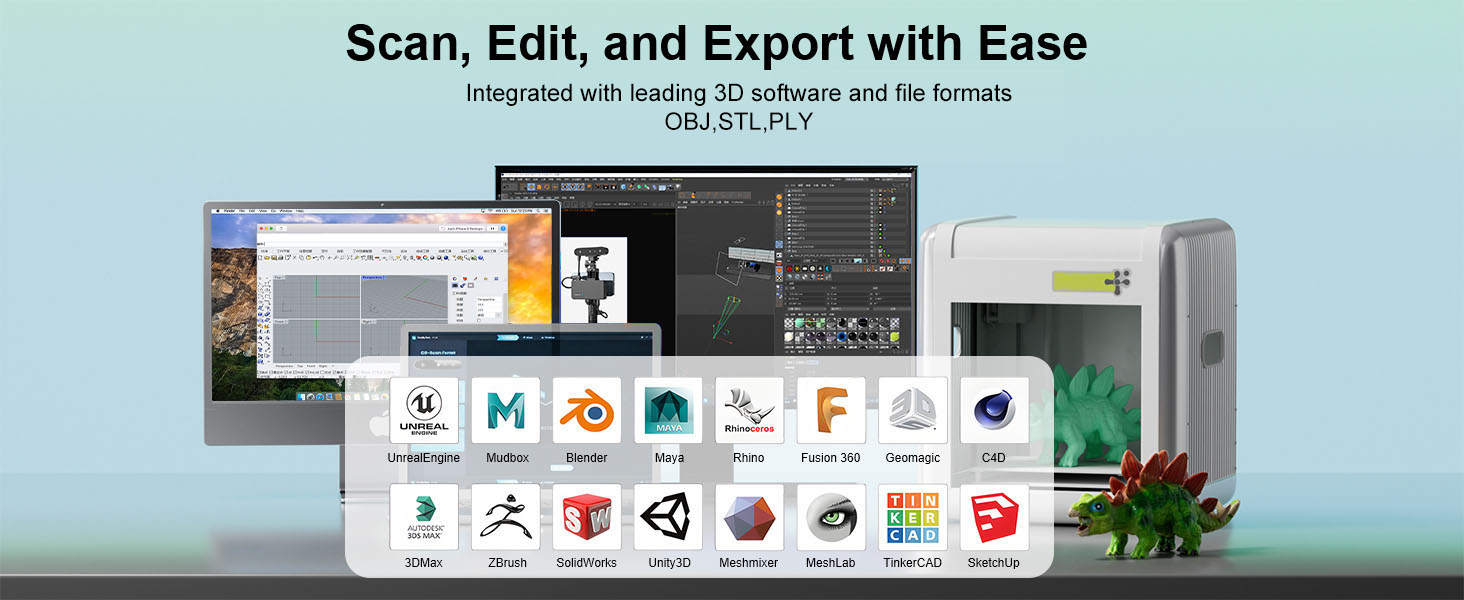This screenshot has width=1464, height=600.
Task: Open the C4D sphere icon
Action: pos(994,410)
